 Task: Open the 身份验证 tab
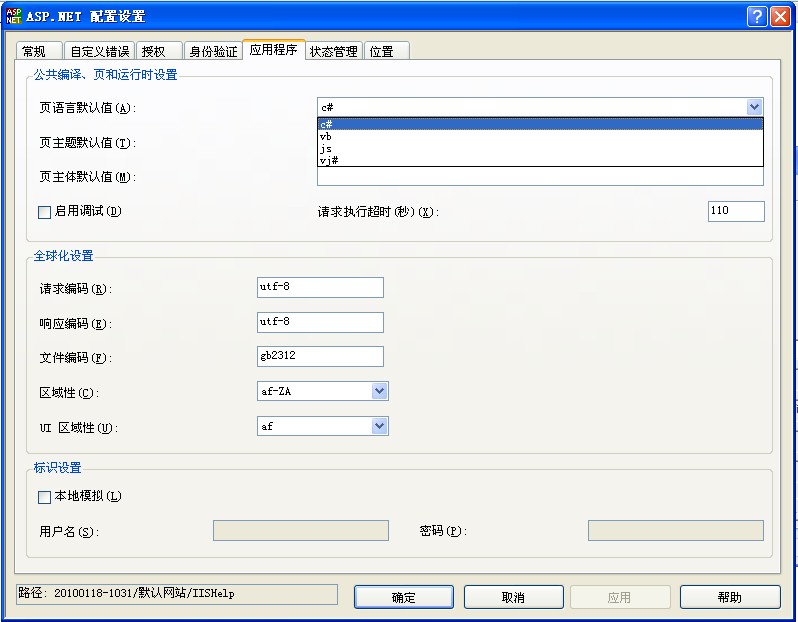[x=213, y=51]
